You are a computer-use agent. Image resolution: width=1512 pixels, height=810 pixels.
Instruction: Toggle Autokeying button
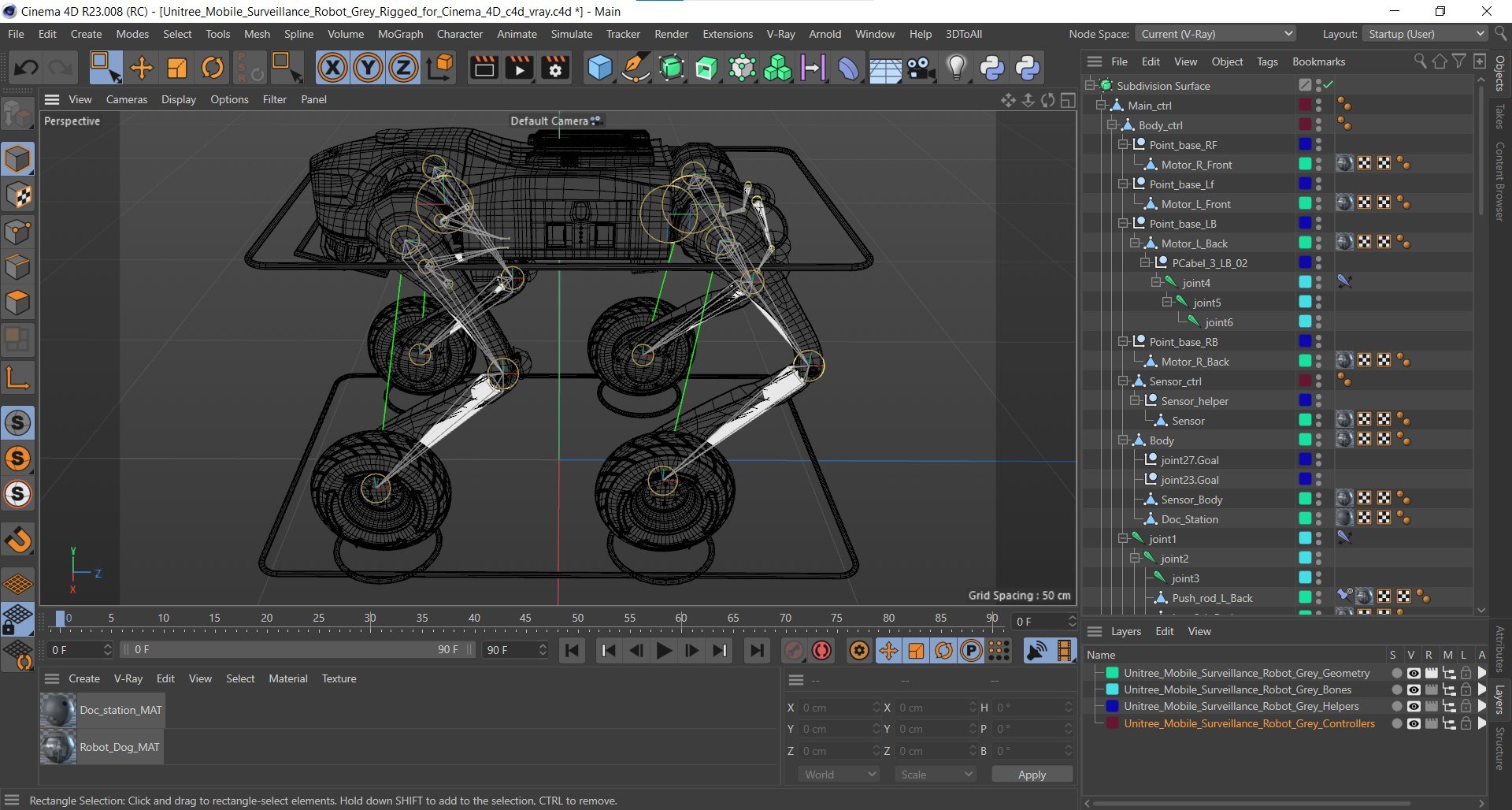pyautogui.click(x=821, y=650)
